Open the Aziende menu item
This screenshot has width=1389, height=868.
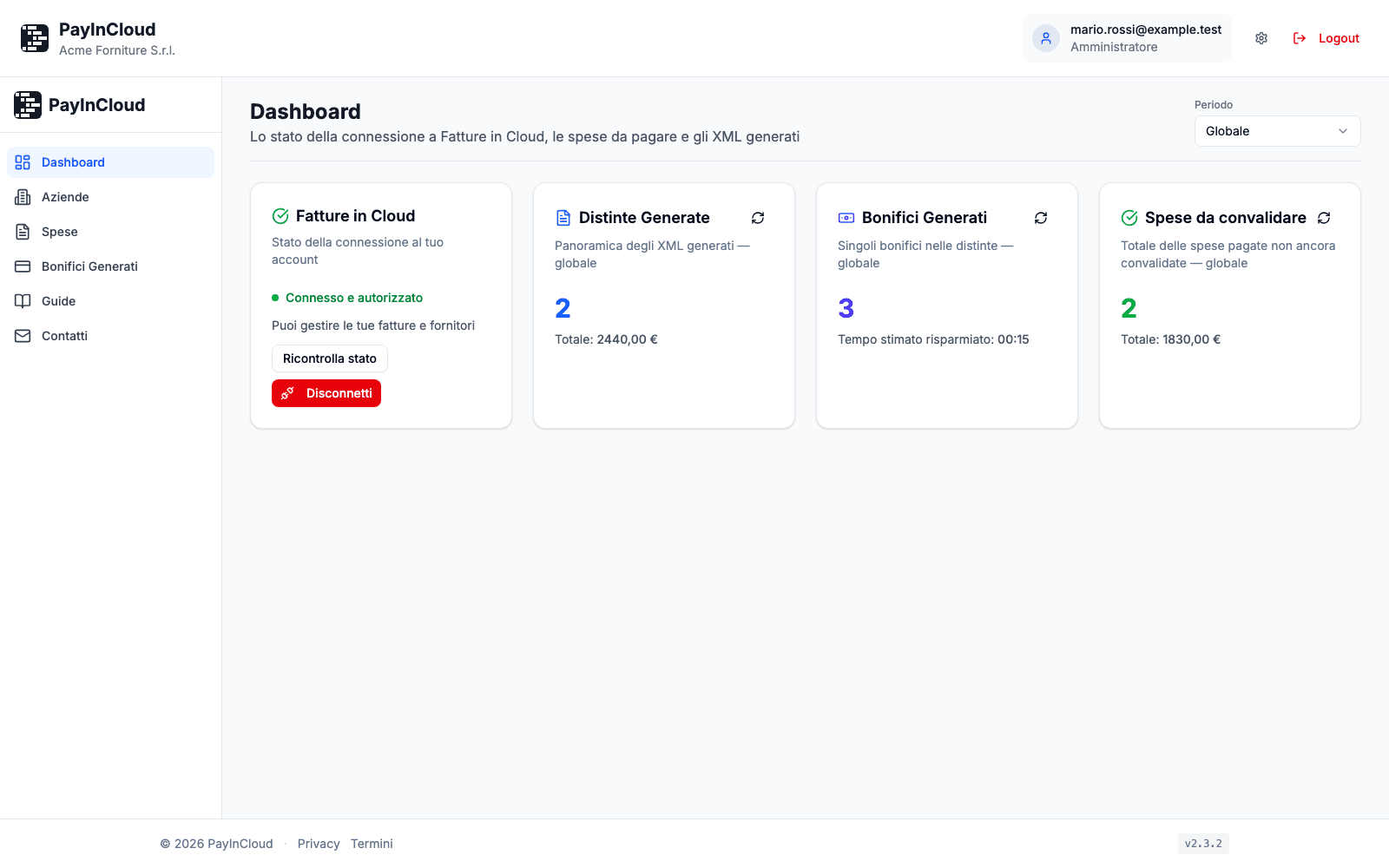tap(110, 197)
